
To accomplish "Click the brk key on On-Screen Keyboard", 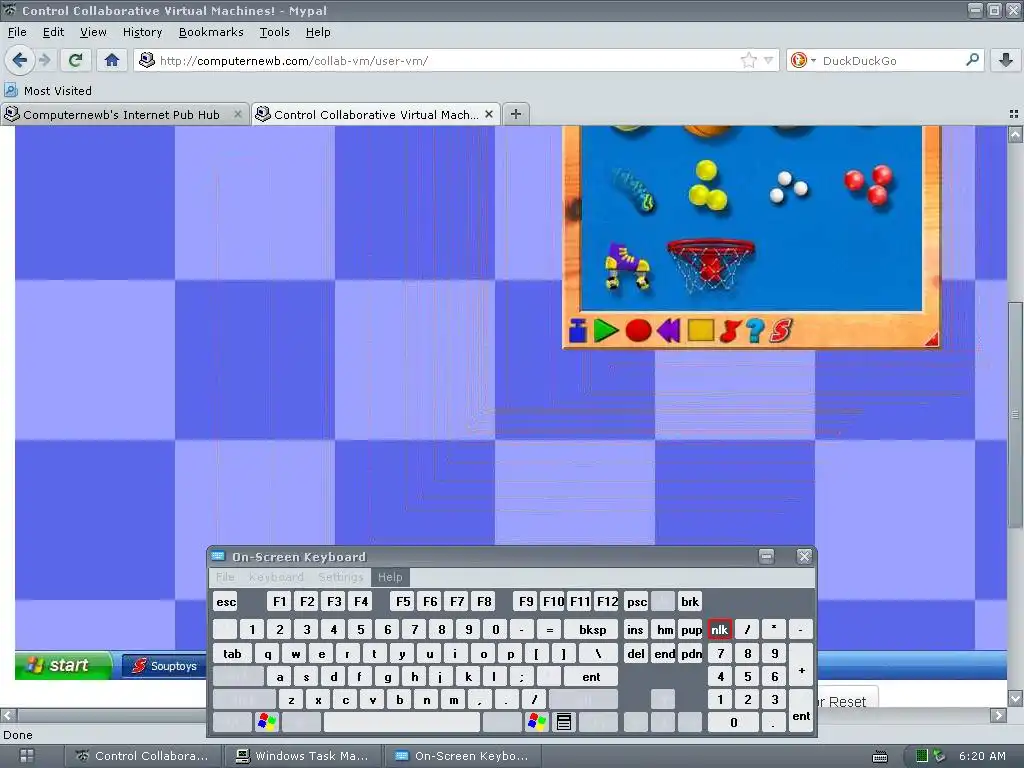I will 690,601.
